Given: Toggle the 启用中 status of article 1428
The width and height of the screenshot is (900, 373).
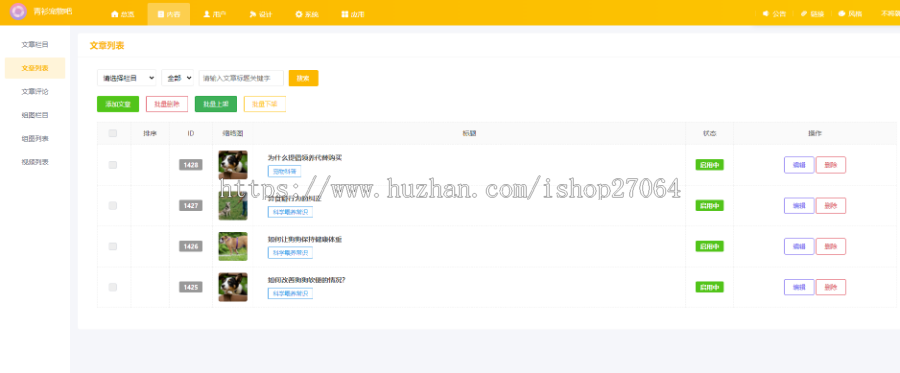Looking at the screenshot, I should click(709, 165).
